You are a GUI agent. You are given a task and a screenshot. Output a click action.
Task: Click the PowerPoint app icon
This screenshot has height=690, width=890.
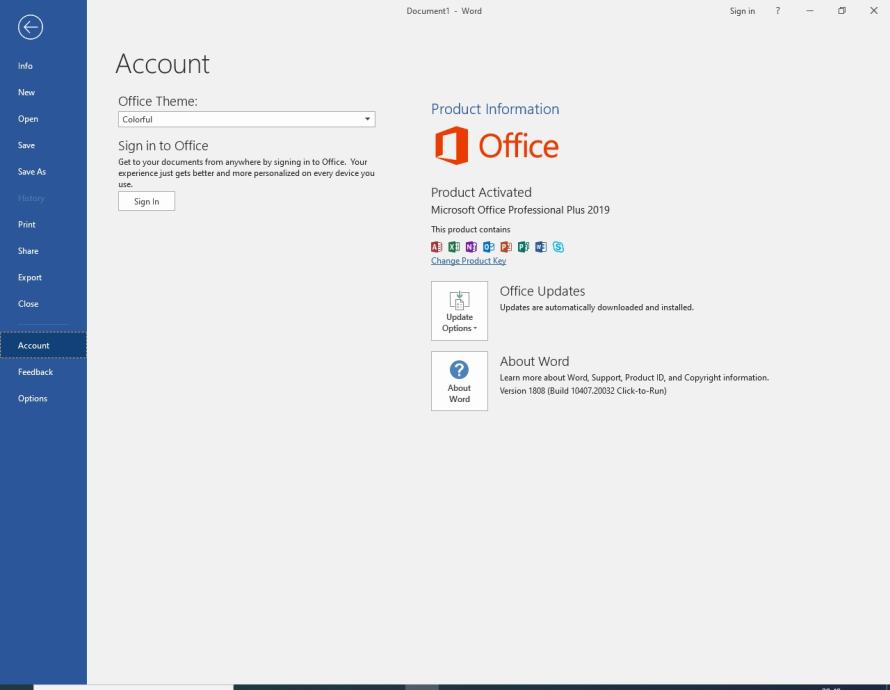[506, 247]
